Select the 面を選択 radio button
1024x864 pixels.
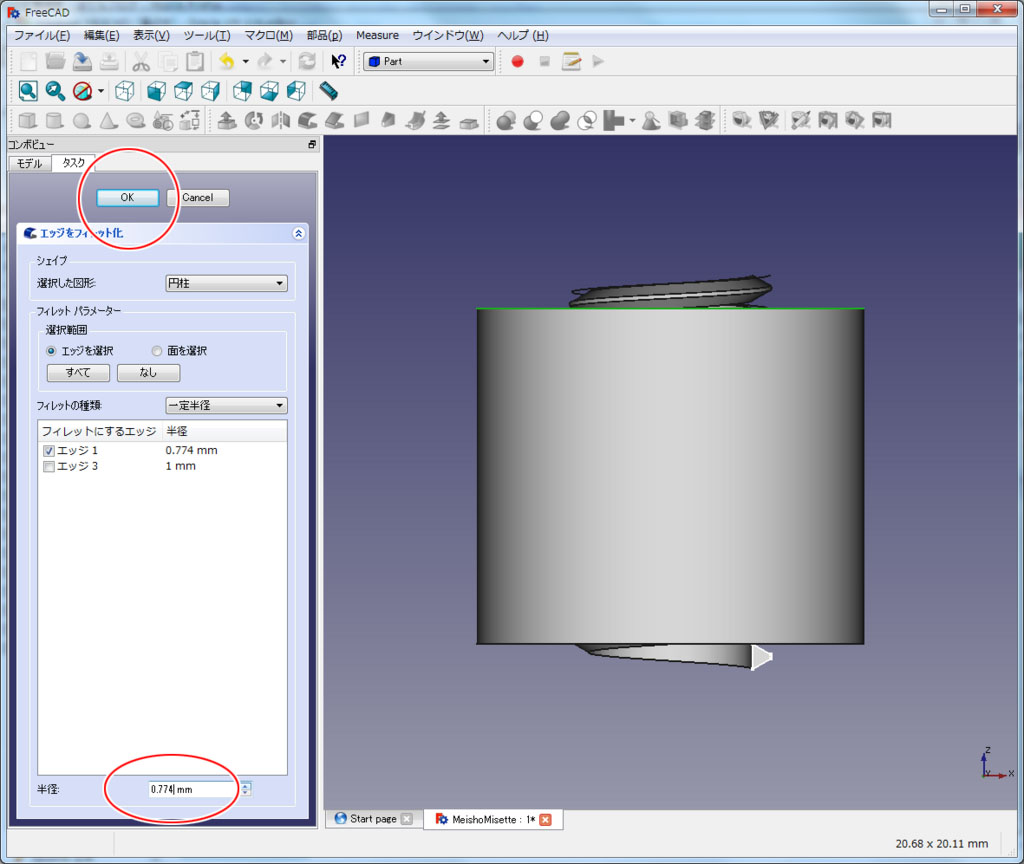(x=157, y=351)
